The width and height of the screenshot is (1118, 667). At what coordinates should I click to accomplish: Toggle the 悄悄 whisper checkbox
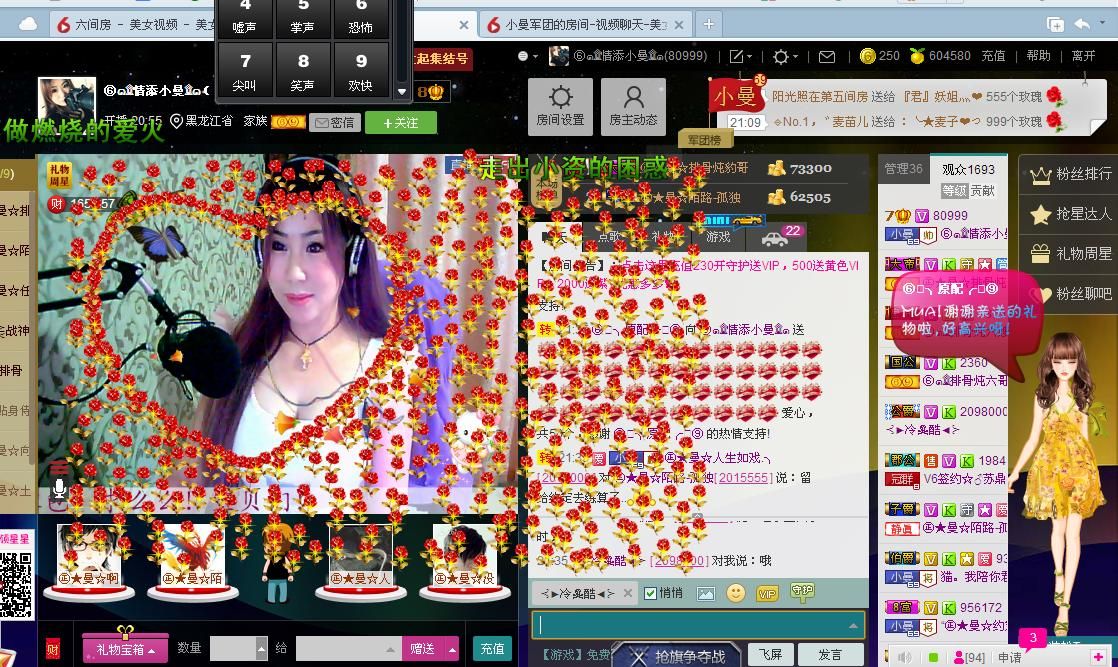click(x=651, y=593)
